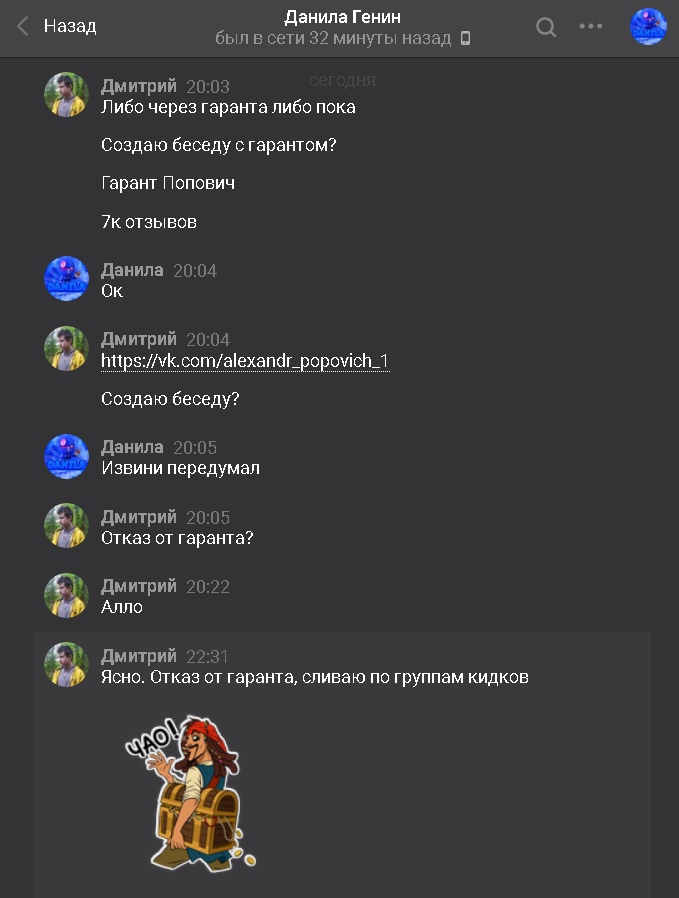The image size is (679, 898).
Task: Open Данила Генин chat title profile
Action: 342,17
